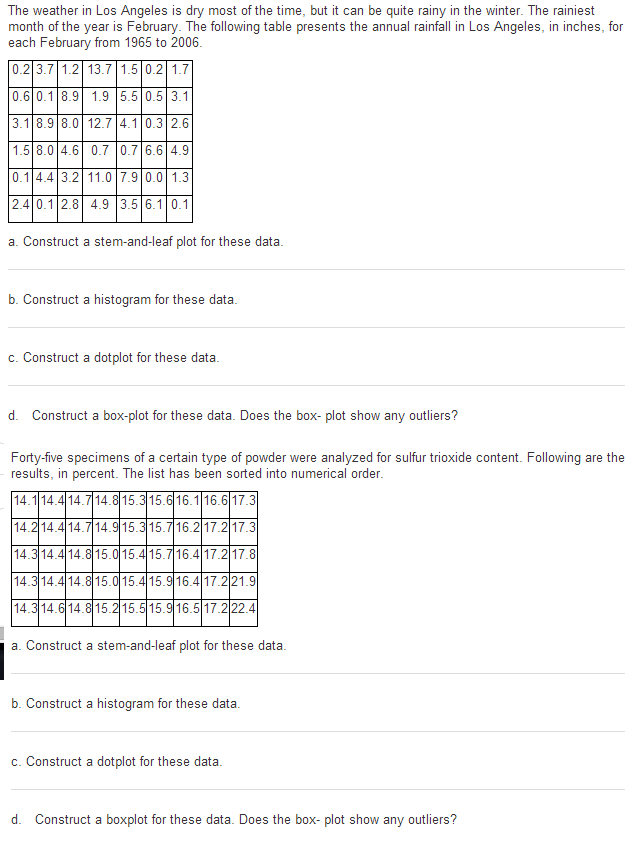Viewport: 625px width, 843px height.
Task: Click 'Forty-five specimens' paragraph text
Action: (x=318, y=466)
